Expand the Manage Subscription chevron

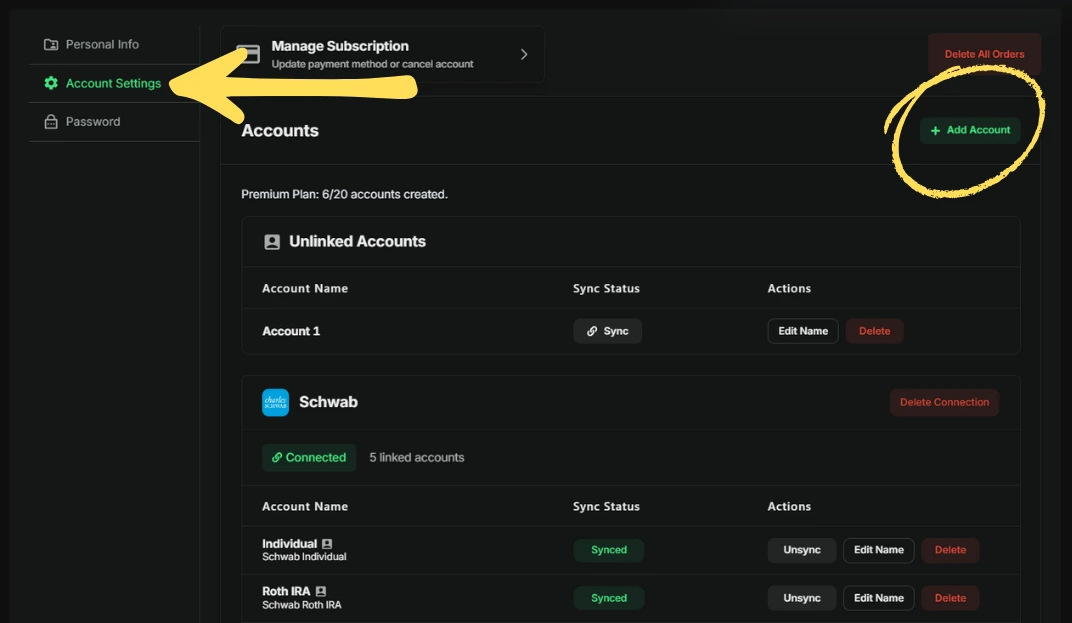tap(523, 54)
